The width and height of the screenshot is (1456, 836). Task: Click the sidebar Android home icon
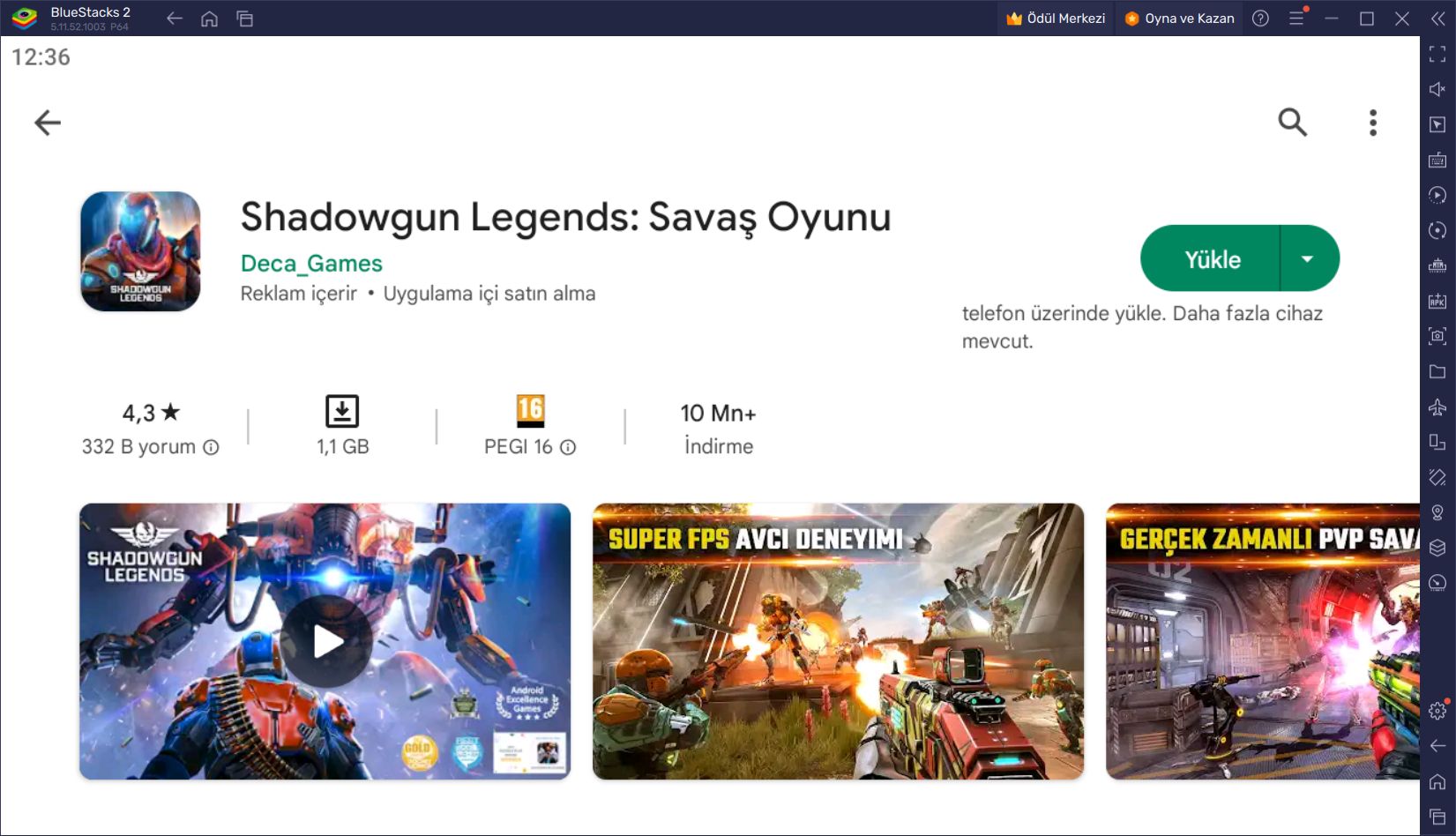click(1437, 781)
